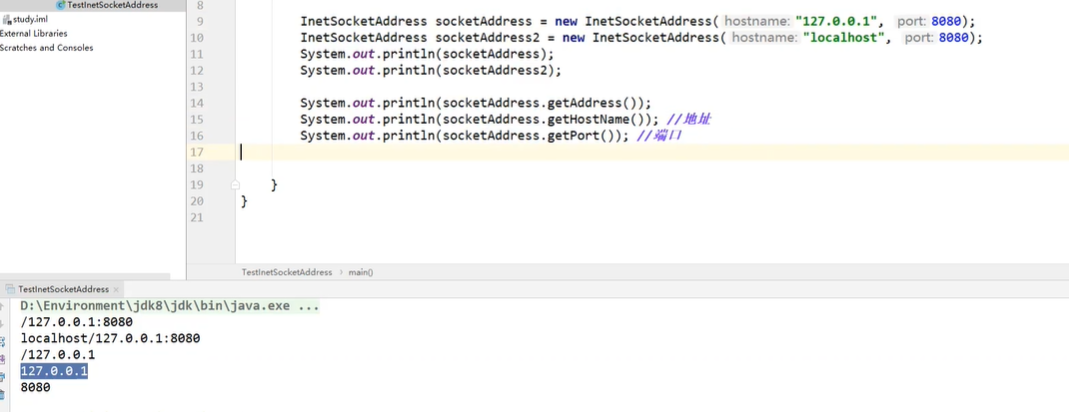Click the "localhost" string literal in code

[x=843, y=38]
